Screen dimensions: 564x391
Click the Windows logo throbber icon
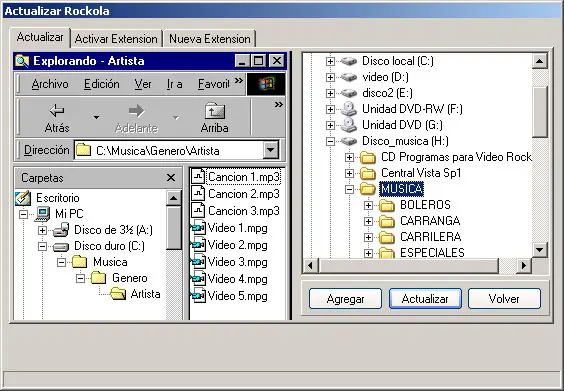[266, 84]
